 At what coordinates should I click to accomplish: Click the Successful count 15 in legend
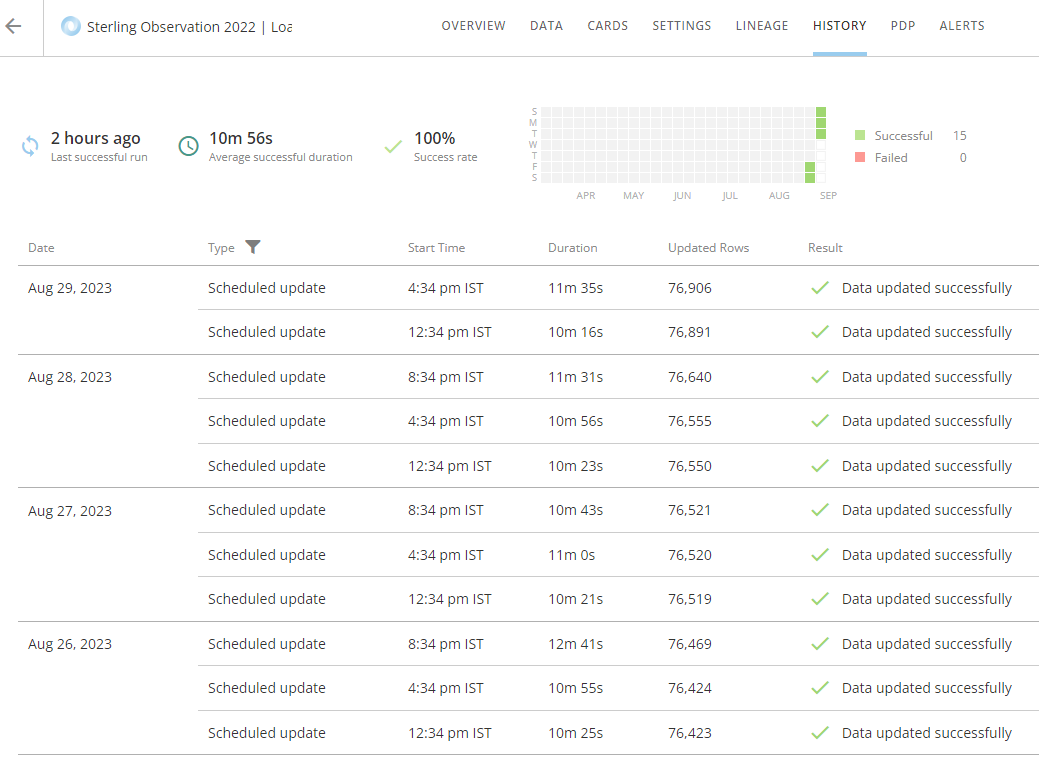click(959, 135)
